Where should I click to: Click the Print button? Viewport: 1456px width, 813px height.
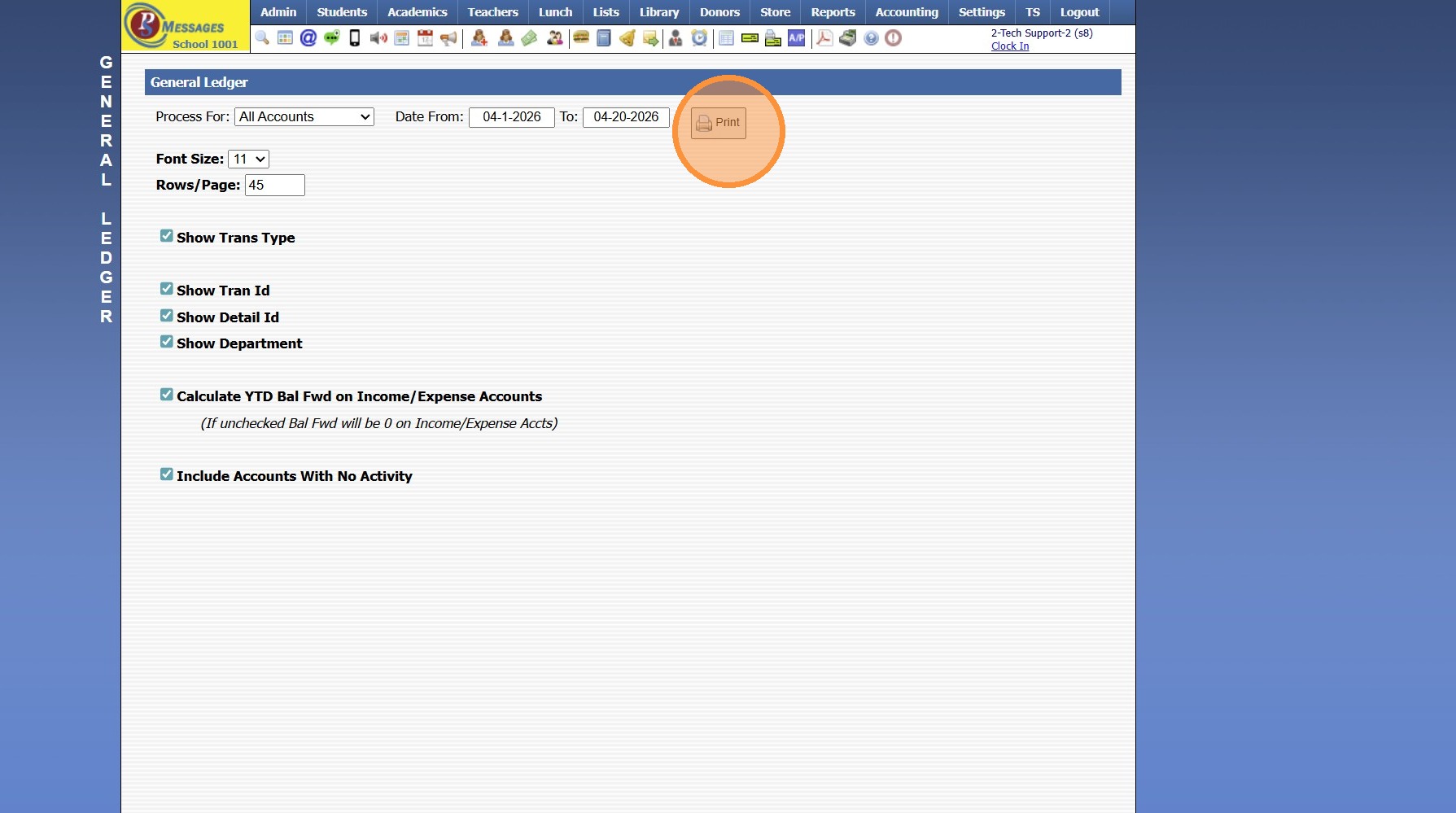tap(719, 123)
